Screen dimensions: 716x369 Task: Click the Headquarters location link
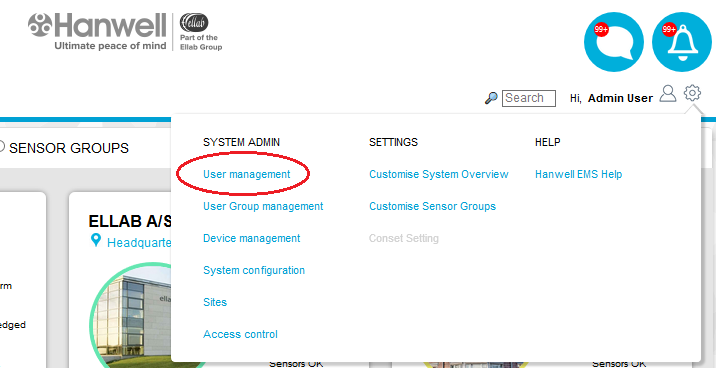[139, 242]
